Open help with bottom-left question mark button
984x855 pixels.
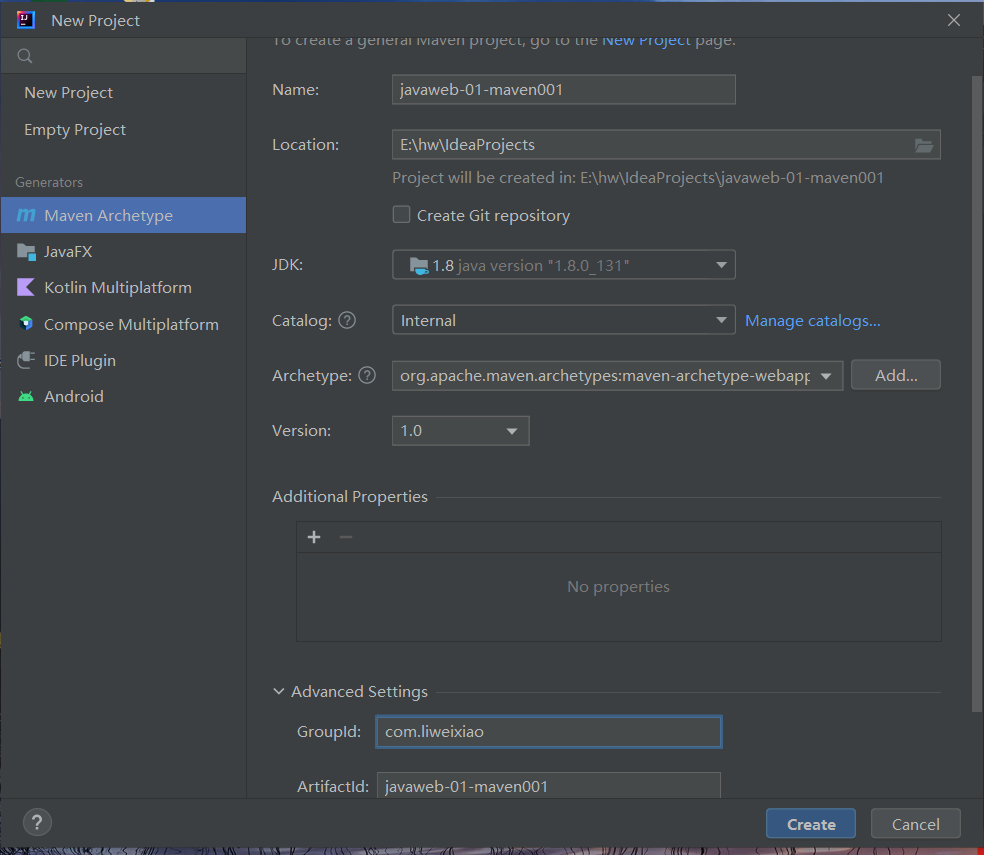coord(37,822)
